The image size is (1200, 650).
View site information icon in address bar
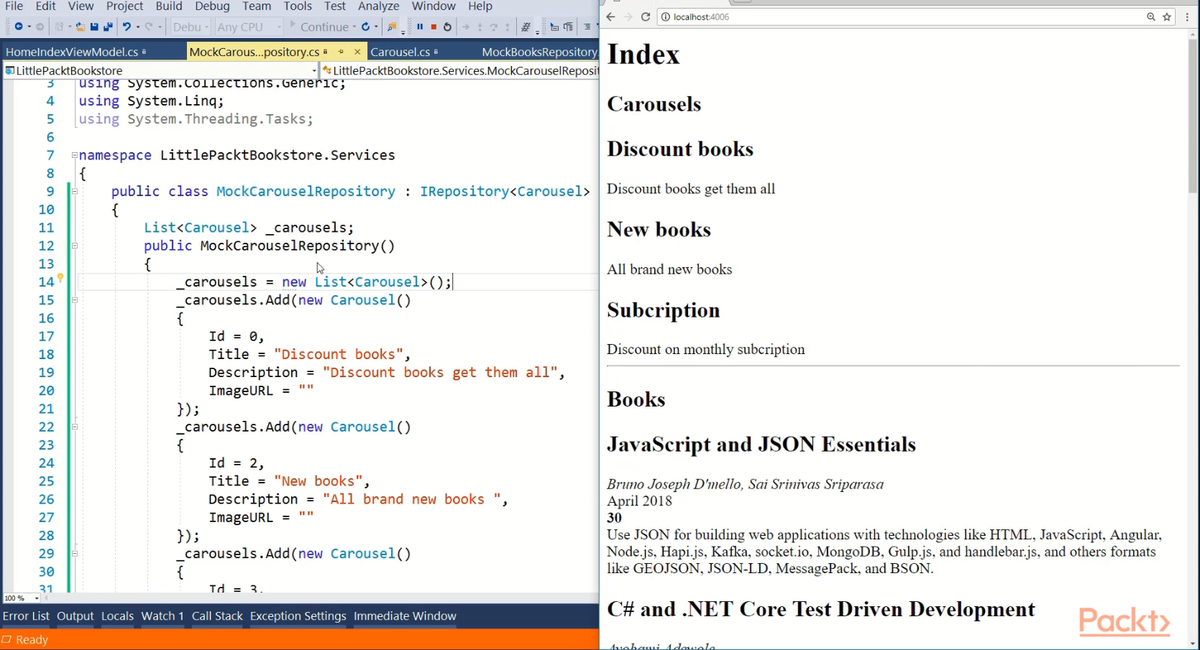tap(666, 17)
